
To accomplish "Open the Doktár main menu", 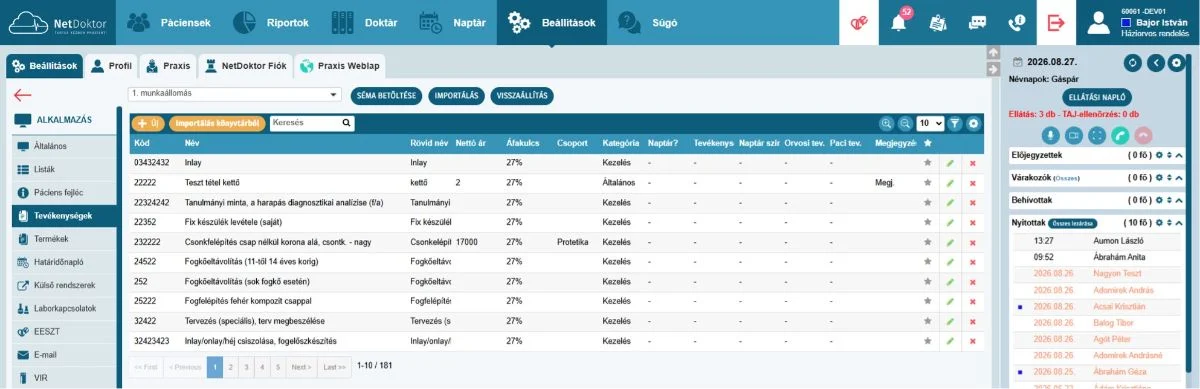I will point(364,22).
